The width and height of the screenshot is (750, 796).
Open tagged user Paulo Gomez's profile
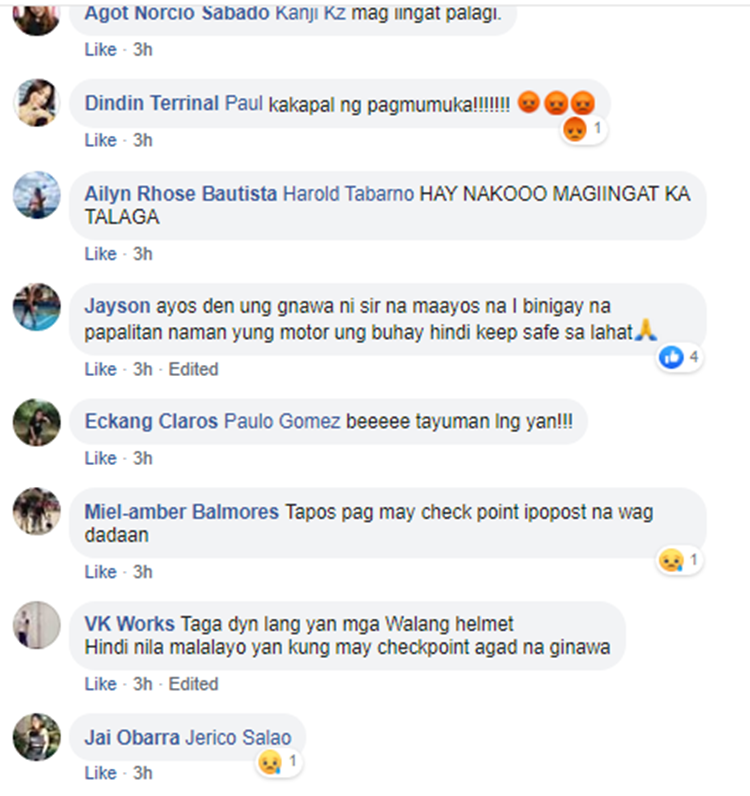tap(282, 421)
